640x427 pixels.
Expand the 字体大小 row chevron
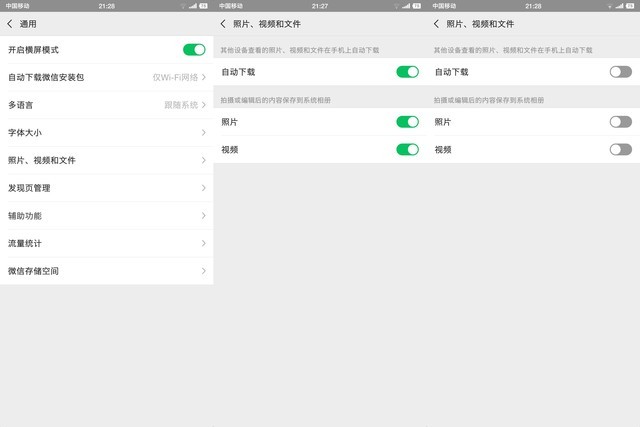(204, 132)
